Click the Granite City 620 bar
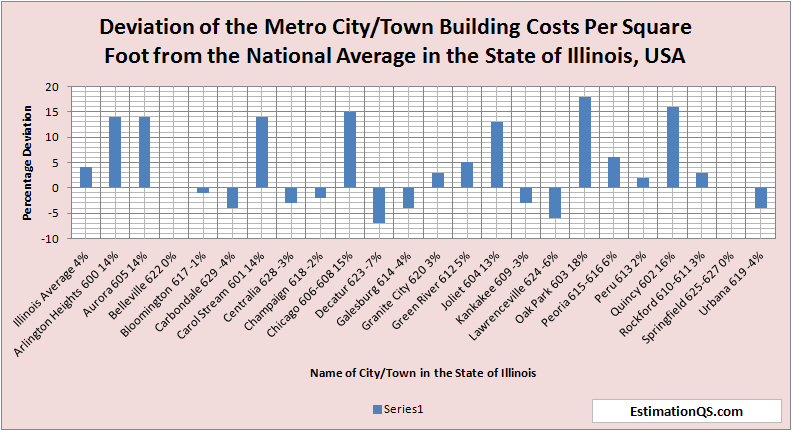The height and width of the screenshot is (431, 792). 438,180
